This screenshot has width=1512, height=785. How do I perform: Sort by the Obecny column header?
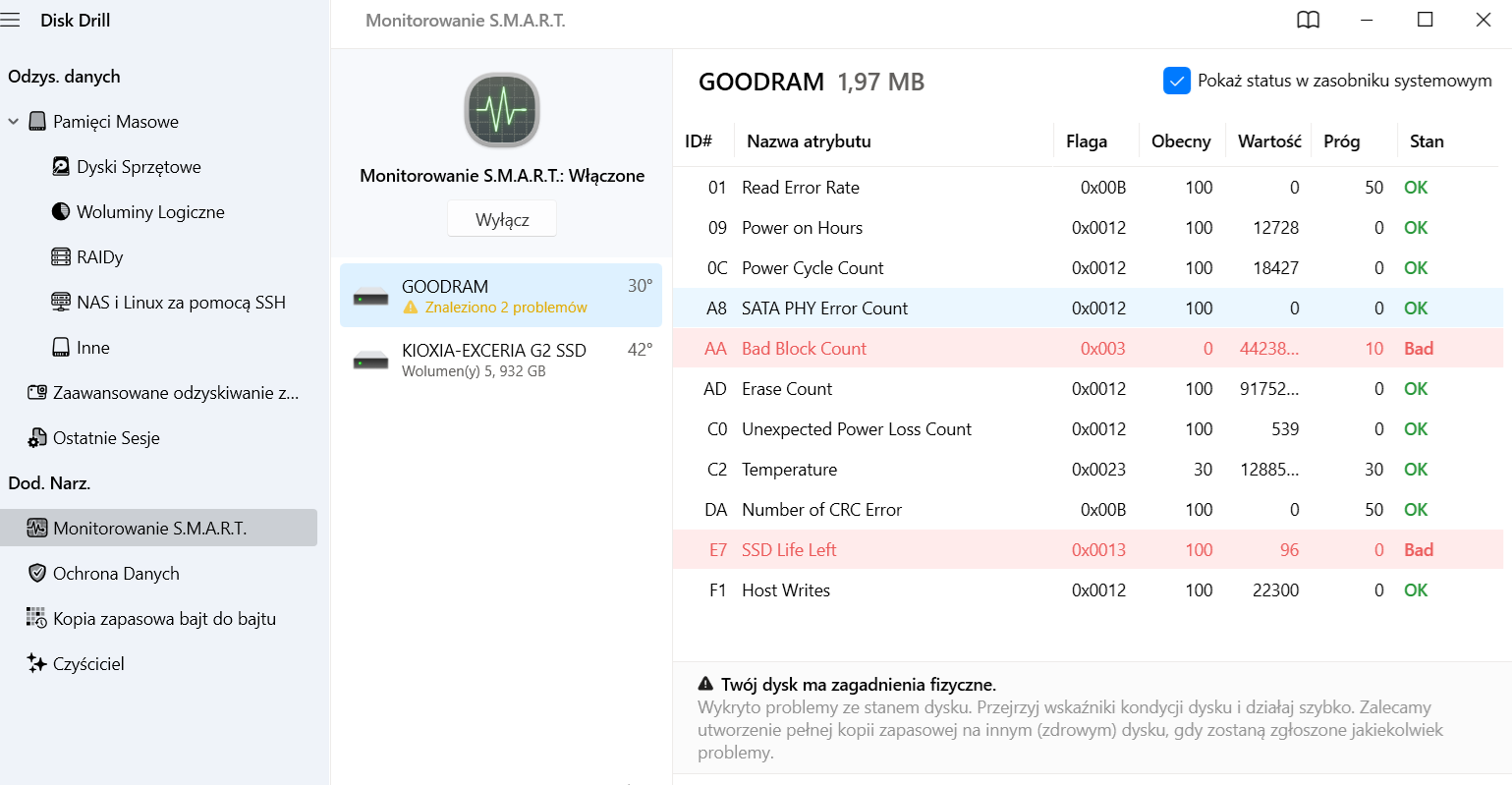[1181, 141]
